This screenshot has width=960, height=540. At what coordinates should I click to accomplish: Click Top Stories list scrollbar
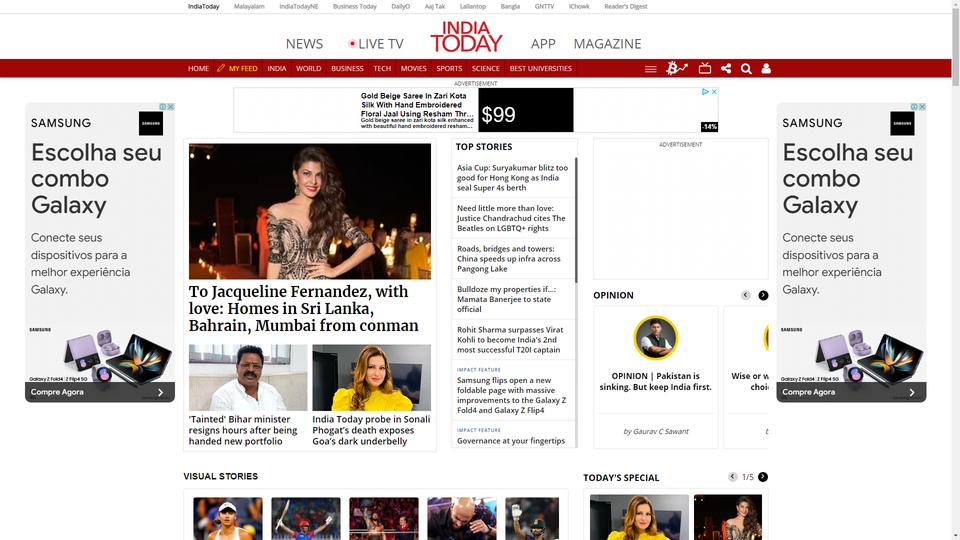pyautogui.click(x=576, y=220)
